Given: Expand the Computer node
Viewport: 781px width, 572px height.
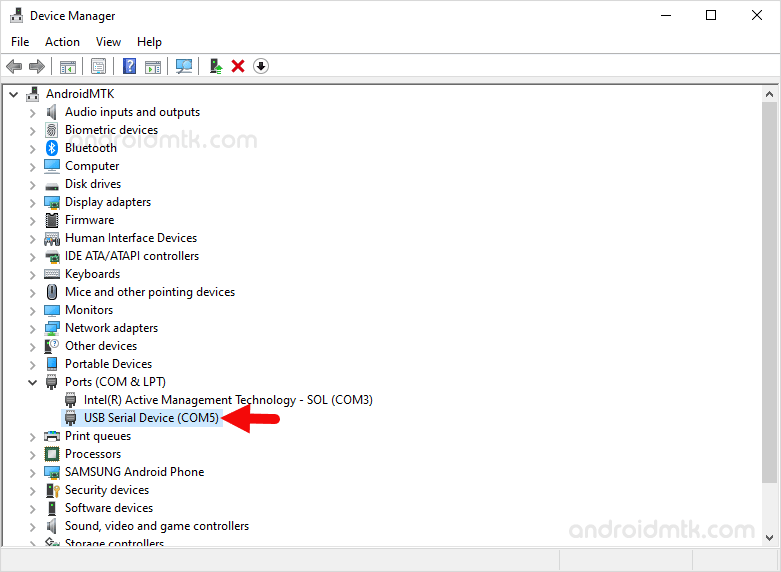Looking at the screenshot, I should pyautogui.click(x=32, y=167).
